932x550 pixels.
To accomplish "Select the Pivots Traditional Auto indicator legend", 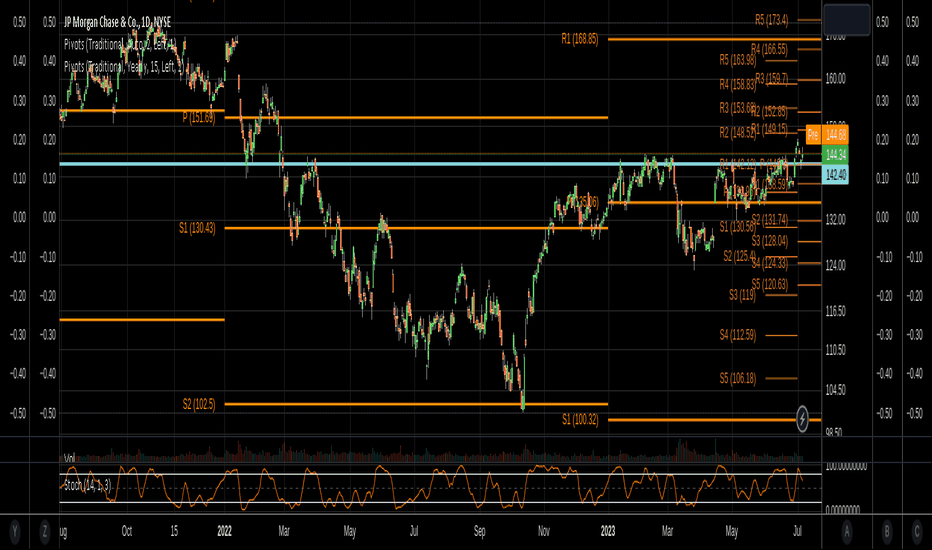I will point(120,44).
